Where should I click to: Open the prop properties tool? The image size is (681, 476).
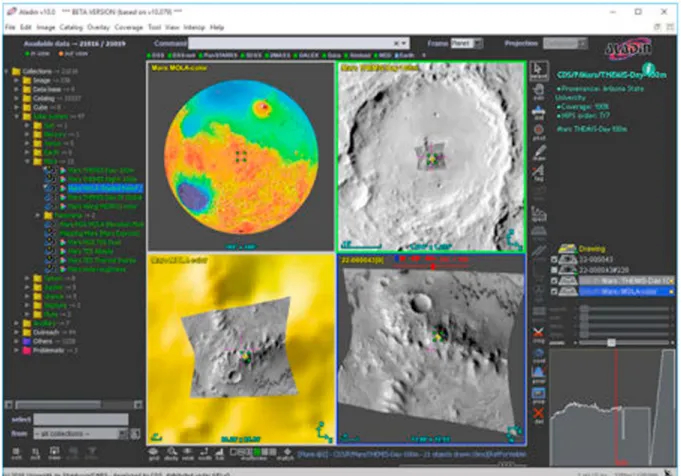click(x=539, y=395)
